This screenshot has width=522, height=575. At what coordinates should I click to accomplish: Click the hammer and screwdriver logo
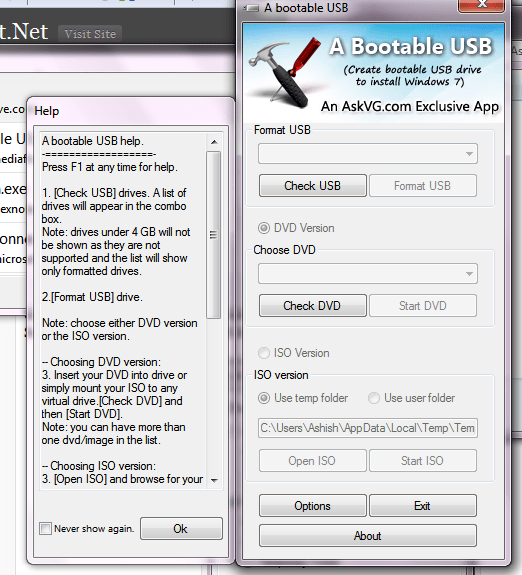[x=284, y=73]
